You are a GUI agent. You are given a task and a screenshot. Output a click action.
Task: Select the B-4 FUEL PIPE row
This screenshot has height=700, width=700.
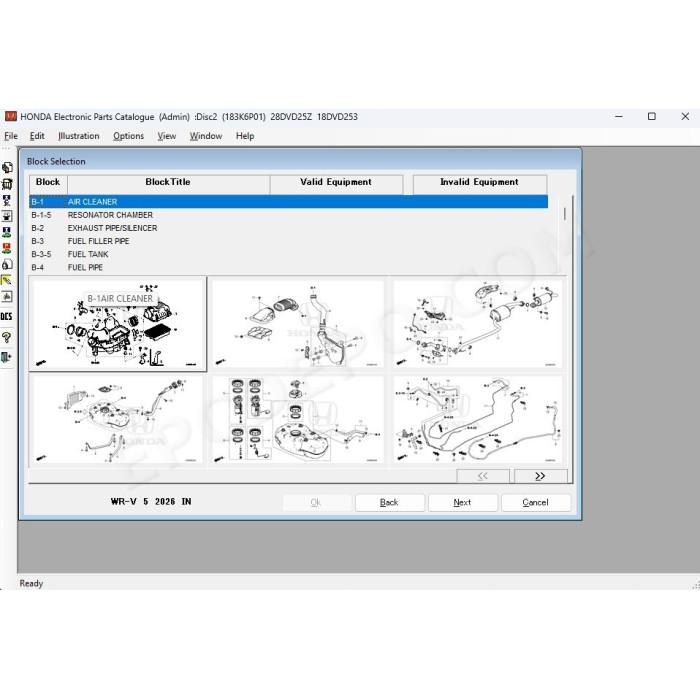pyautogui.click(x=288, y=267)
